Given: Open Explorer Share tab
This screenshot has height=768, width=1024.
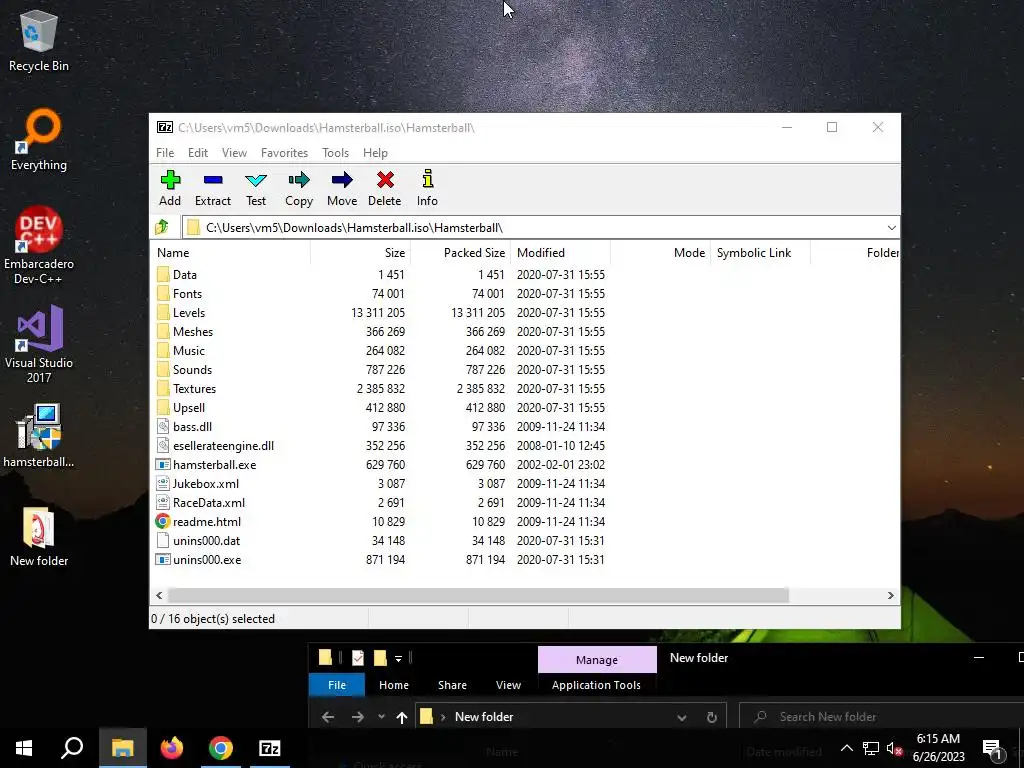Looking at the screenshot, I should [x=453, y=685].
